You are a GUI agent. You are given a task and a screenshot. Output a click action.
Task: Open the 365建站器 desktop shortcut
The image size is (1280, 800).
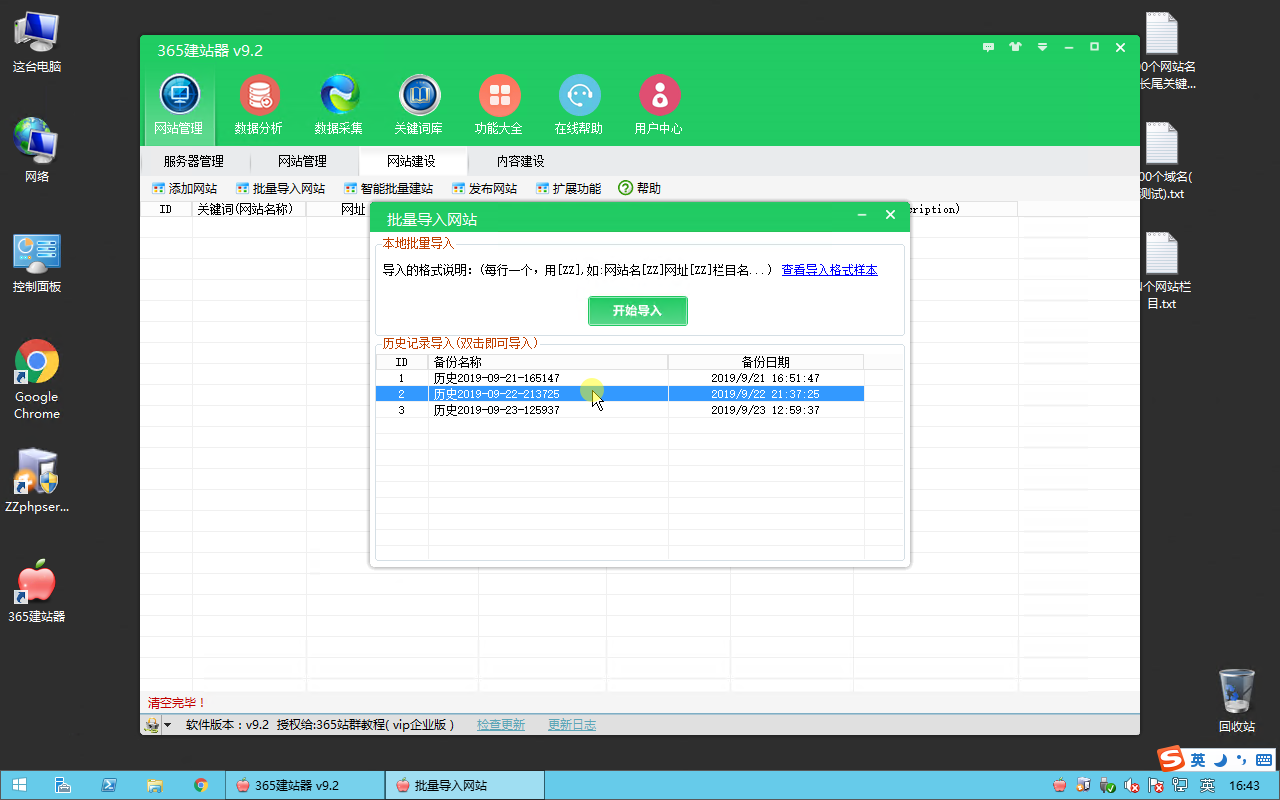coord(37,591)
